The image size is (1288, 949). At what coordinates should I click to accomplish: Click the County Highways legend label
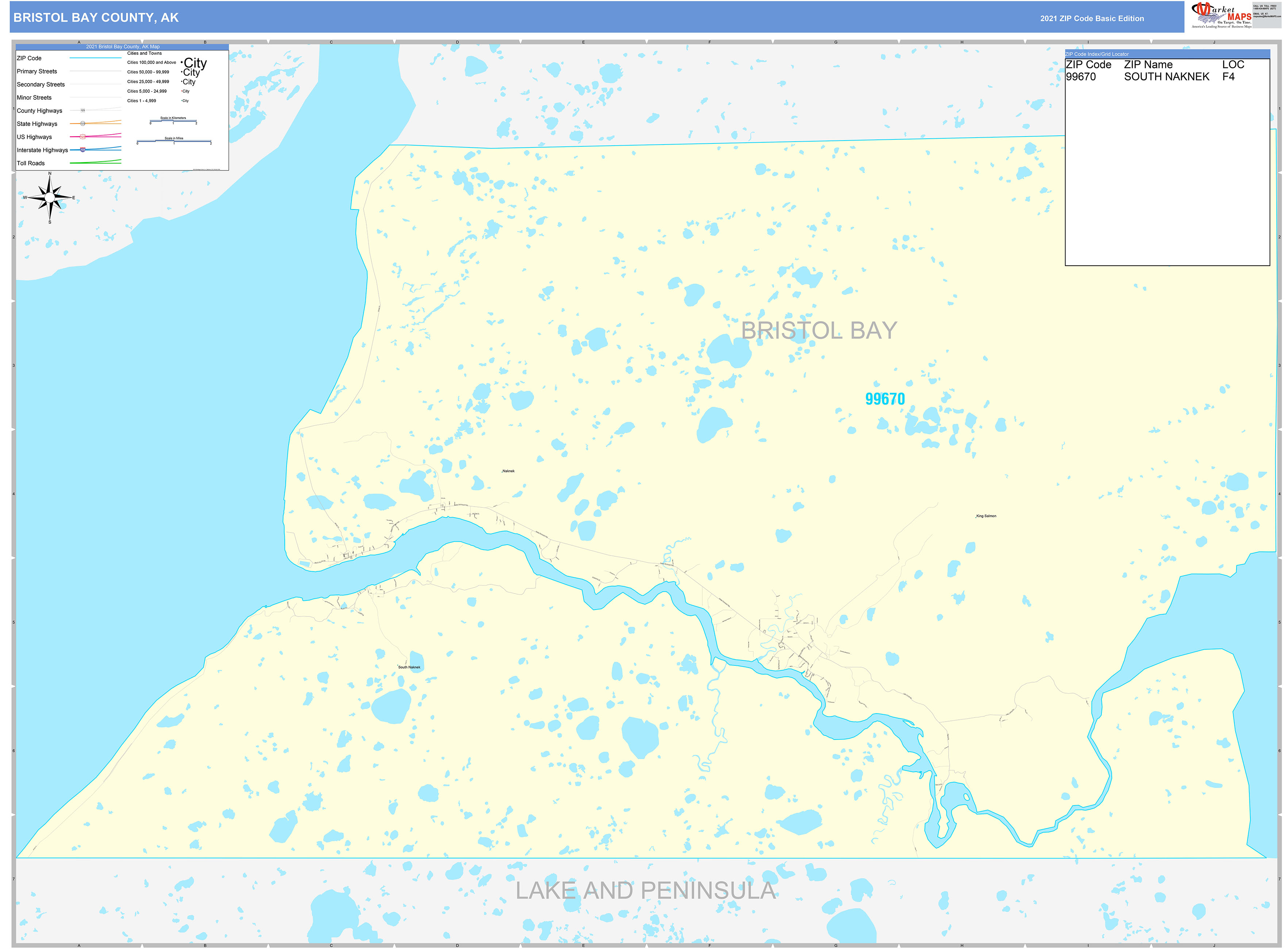point(39,111)
